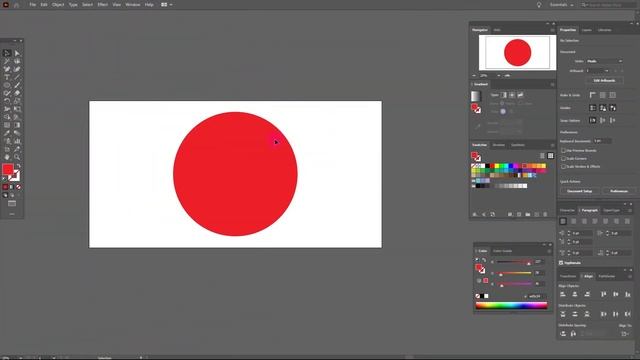Click vertical distribute top icon

coord(563,314)
